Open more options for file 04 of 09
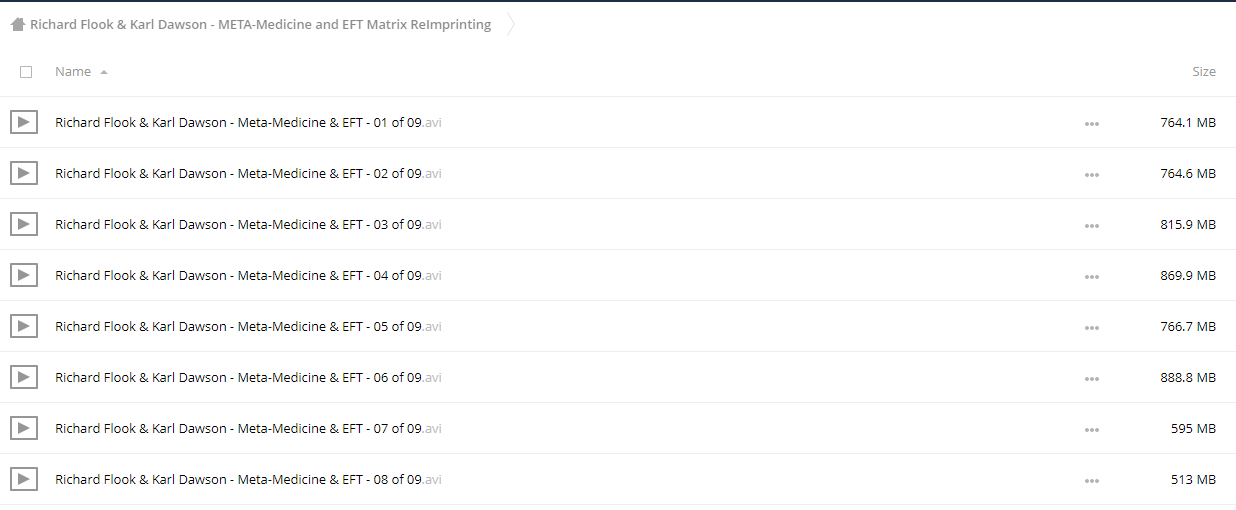The height and width of the screenshot is (510, 1236). pyautogui.click(x=1091, y=276)
